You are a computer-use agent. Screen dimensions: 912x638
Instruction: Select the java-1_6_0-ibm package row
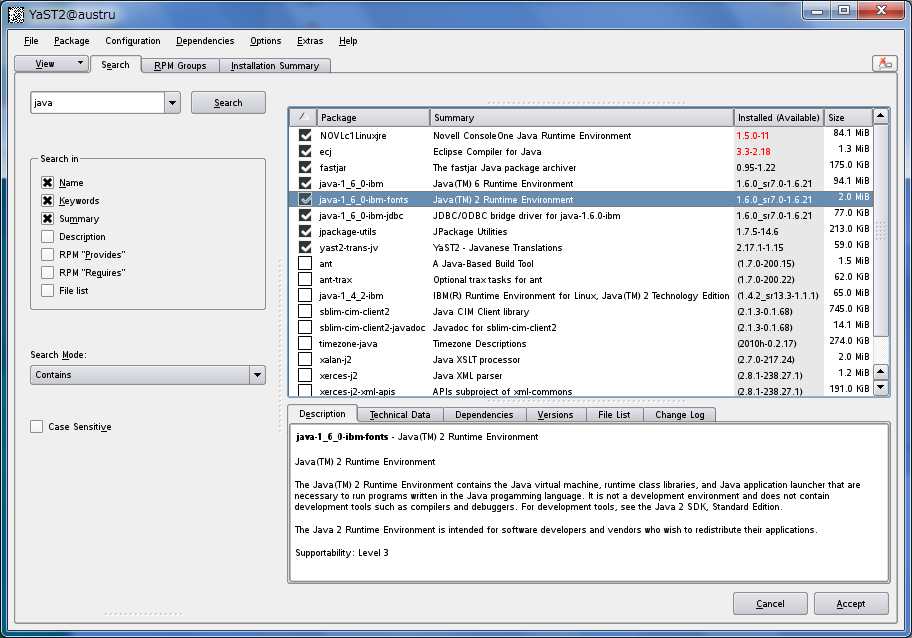[x=581, y=183]
